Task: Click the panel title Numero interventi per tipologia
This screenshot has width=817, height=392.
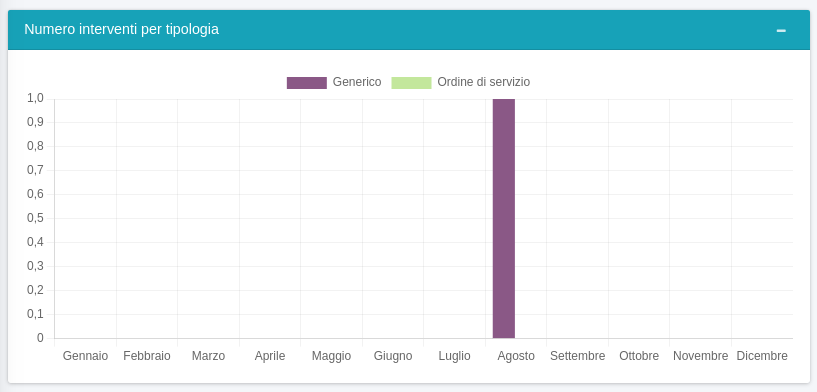Action: (x=121, y=30)
